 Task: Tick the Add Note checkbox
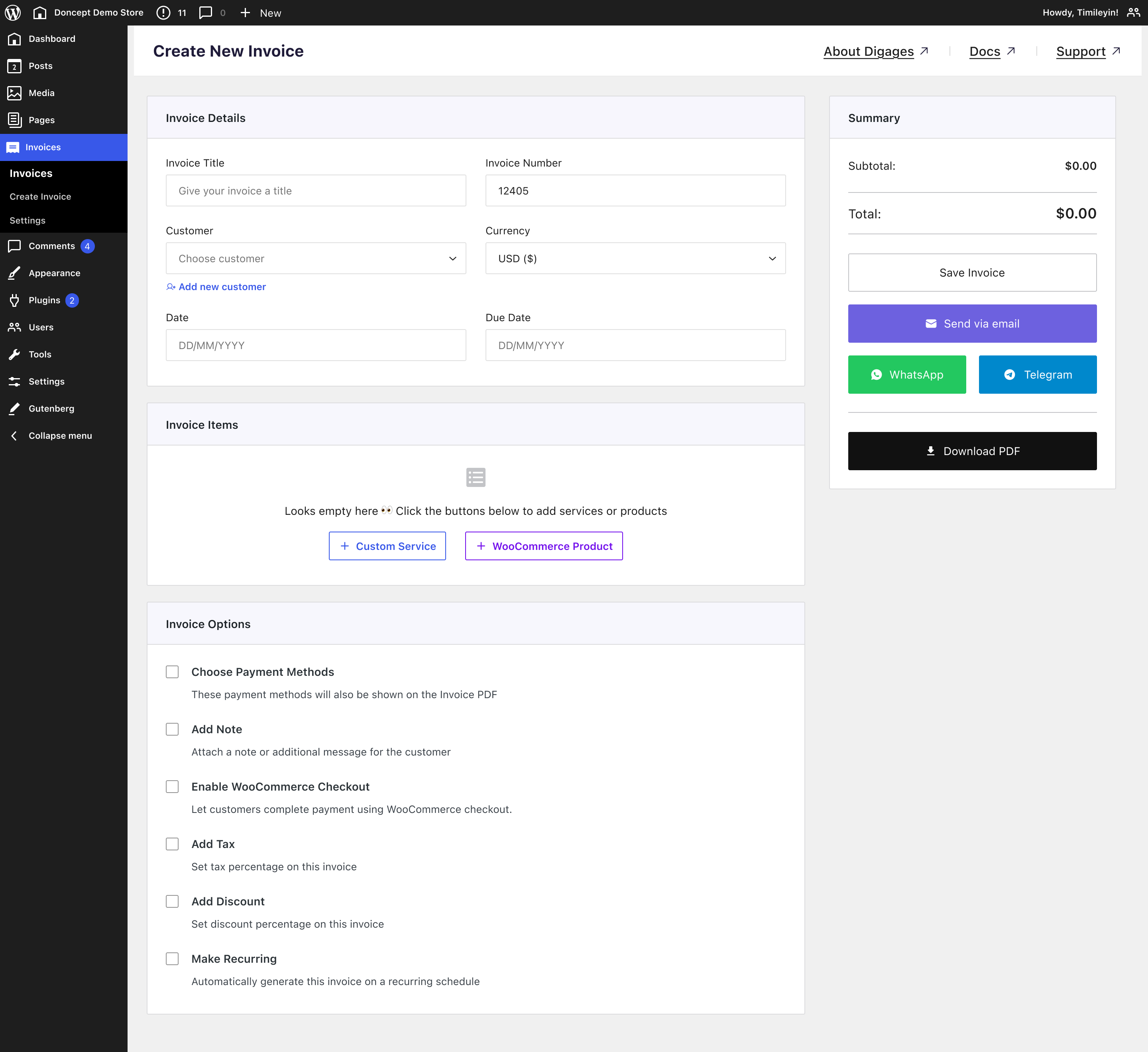[172, 729]
